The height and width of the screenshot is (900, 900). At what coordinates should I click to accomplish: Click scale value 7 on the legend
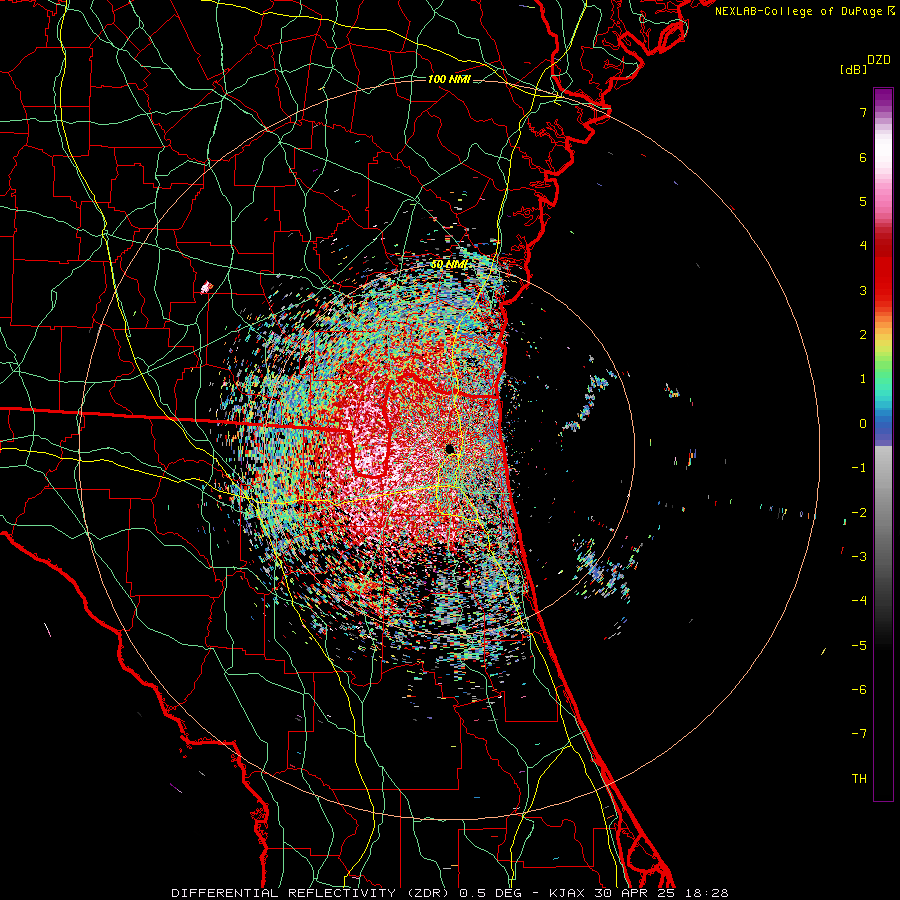(863, 112)
